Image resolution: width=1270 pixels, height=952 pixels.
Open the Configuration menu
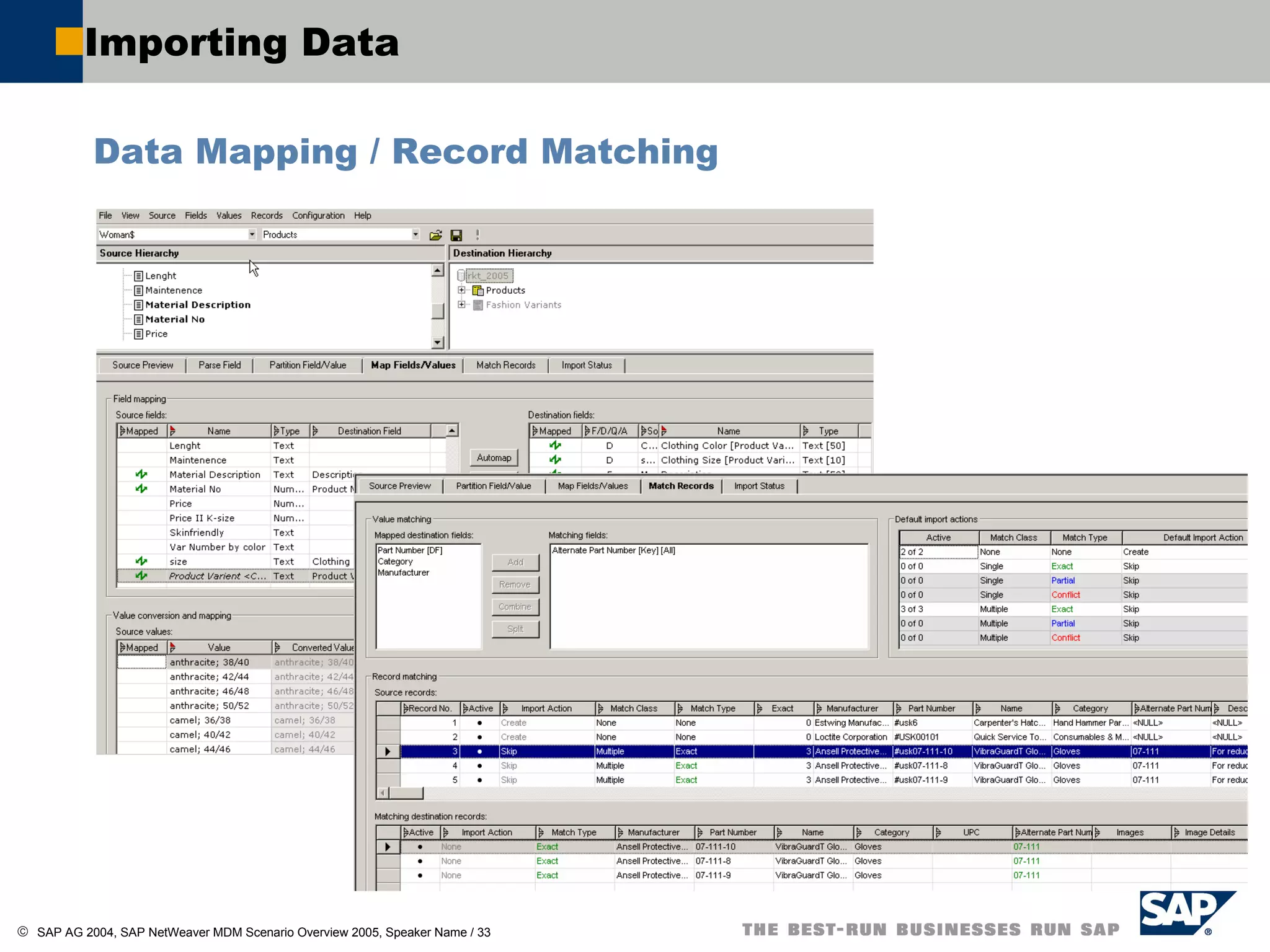[318, 215]
